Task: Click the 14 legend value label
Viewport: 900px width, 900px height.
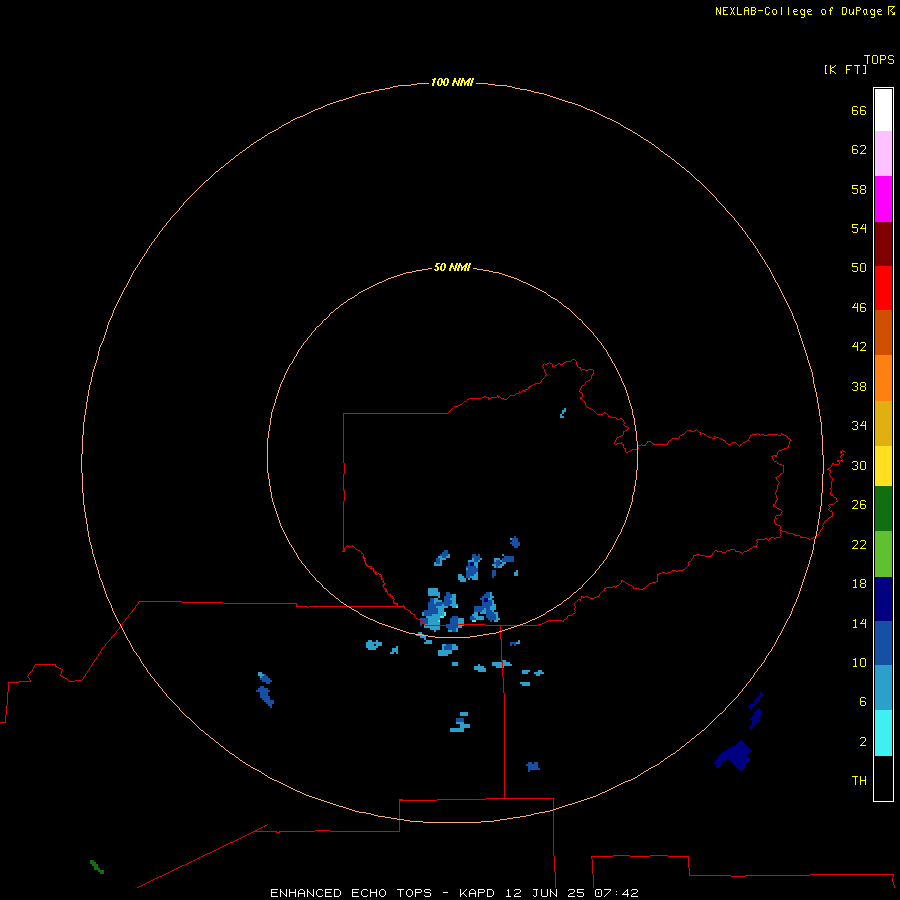Action: (859, 623)
